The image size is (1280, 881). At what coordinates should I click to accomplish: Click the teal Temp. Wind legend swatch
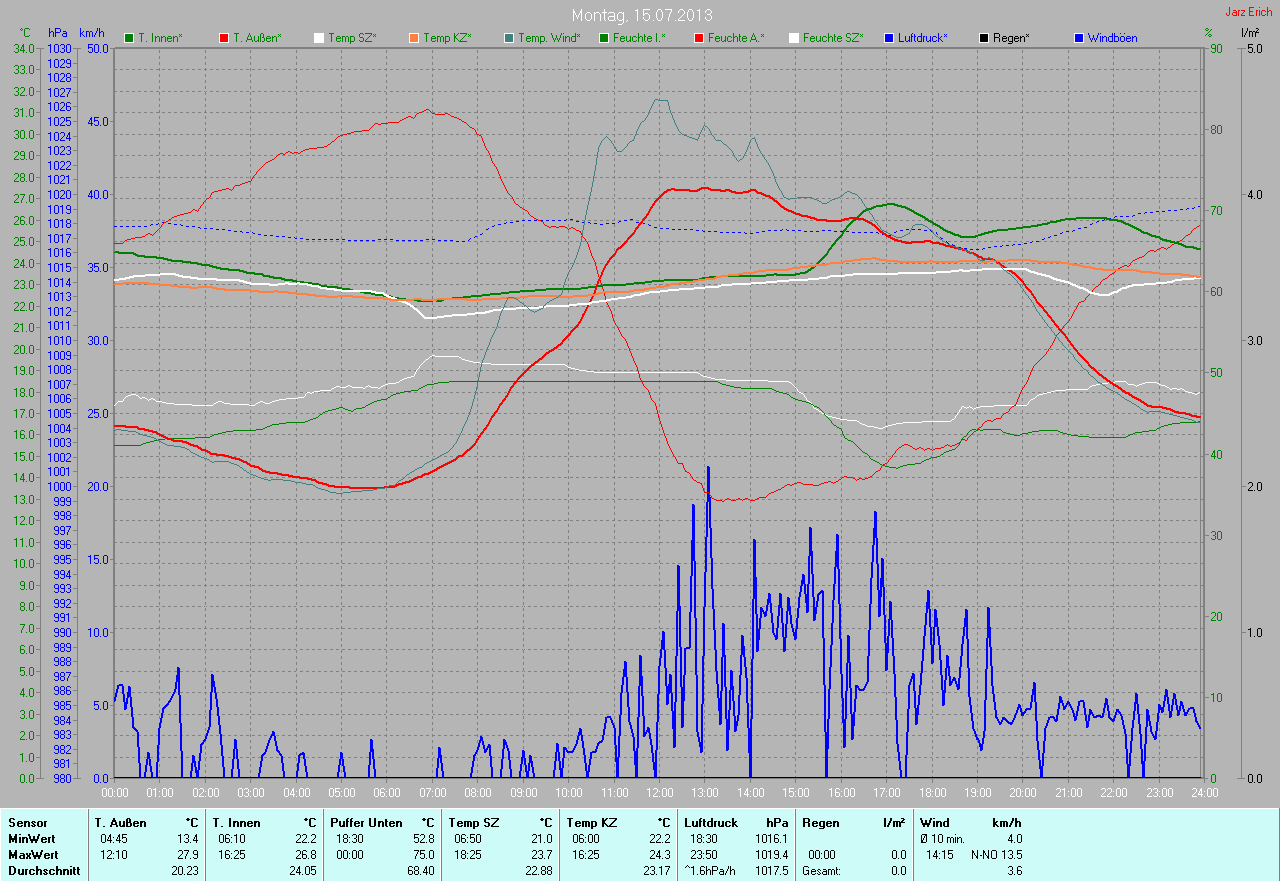pos(509,38)
